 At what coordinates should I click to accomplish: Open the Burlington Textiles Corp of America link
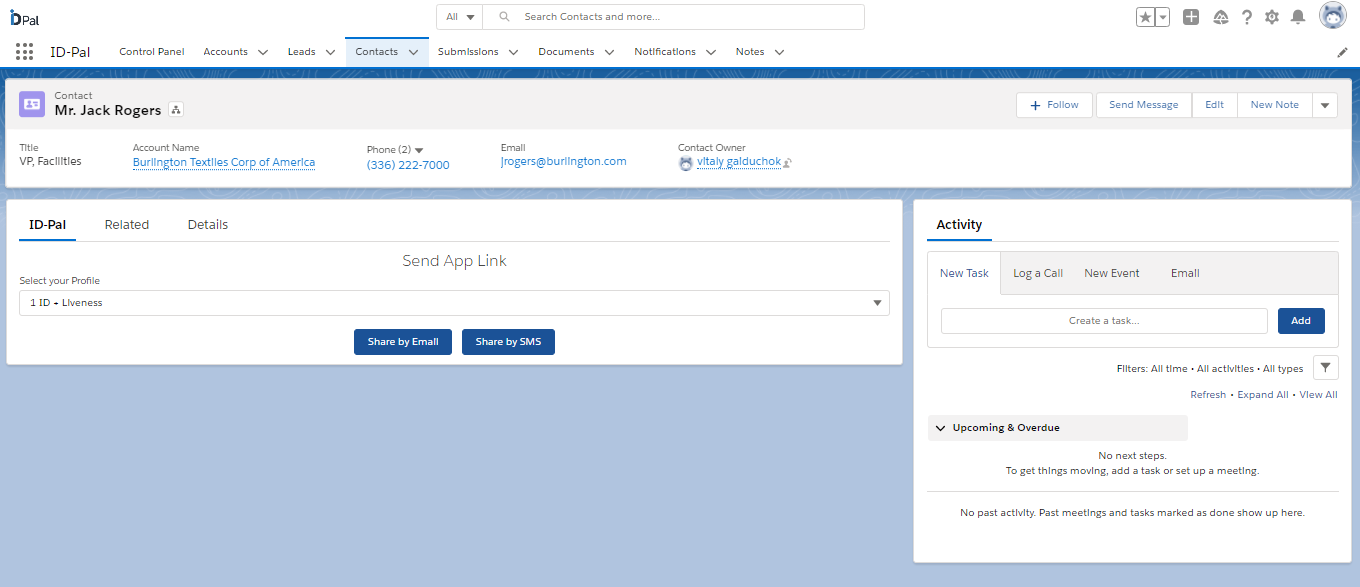pos(224,163)
